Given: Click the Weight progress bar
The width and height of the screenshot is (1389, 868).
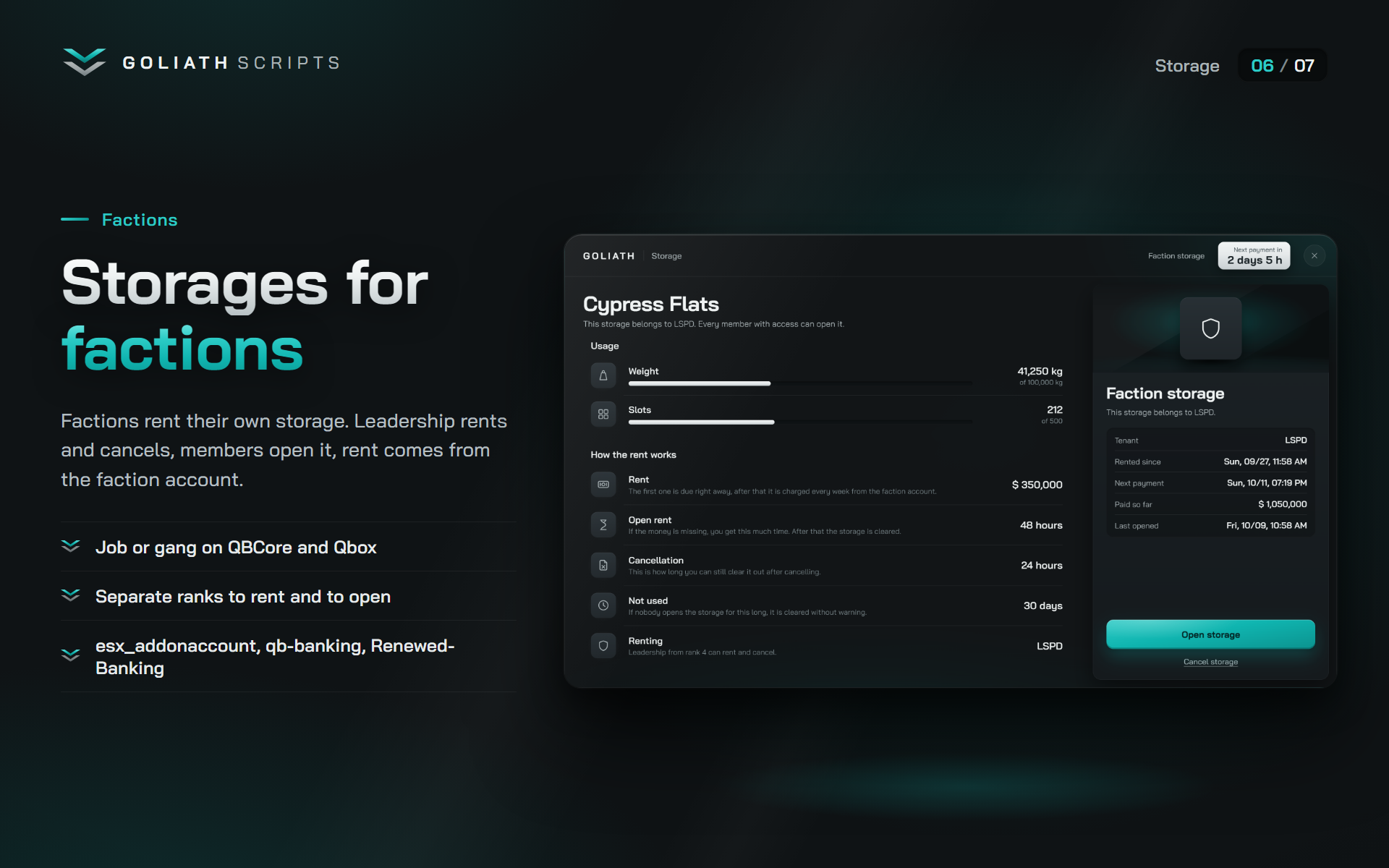Looking at the screenshot, I should 799,383.
